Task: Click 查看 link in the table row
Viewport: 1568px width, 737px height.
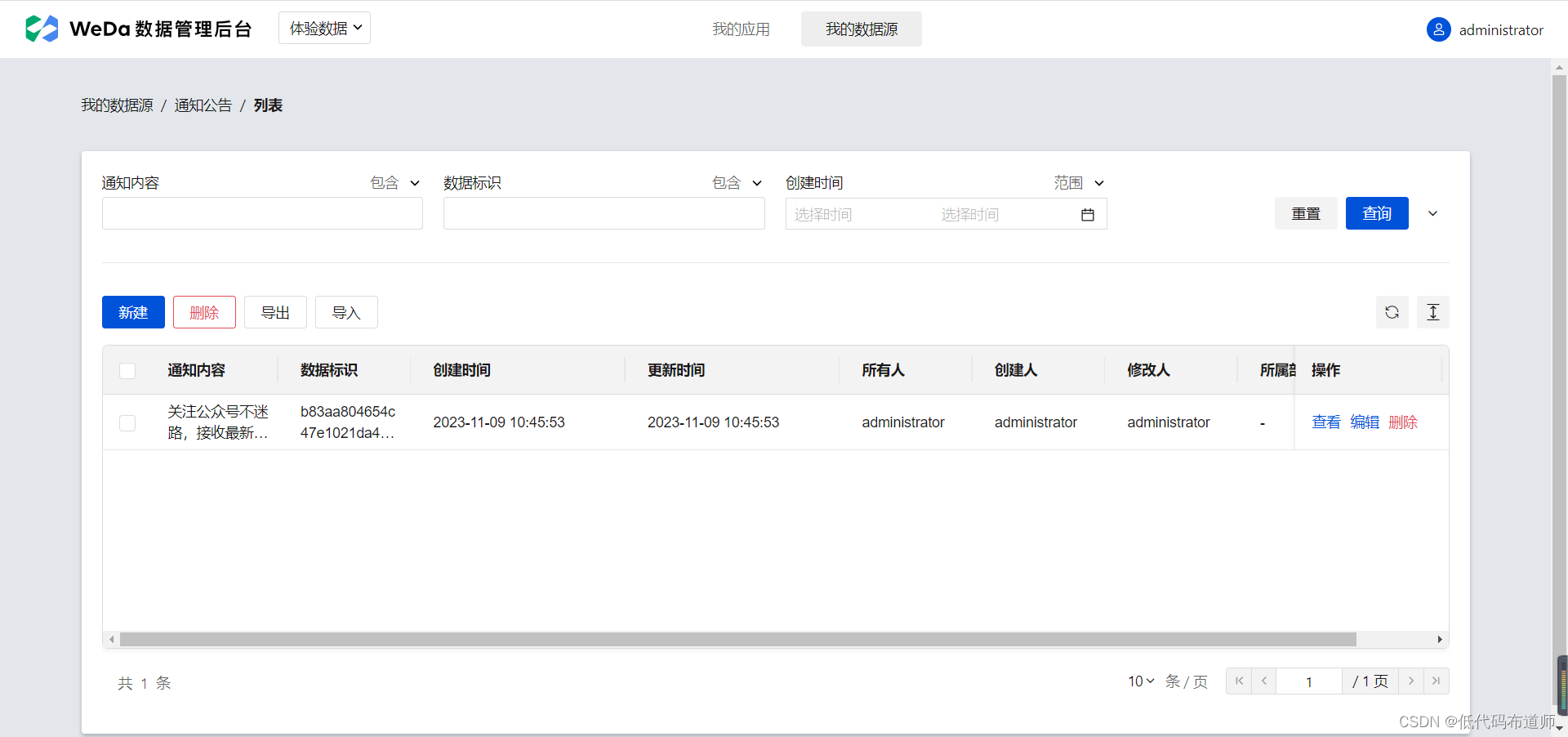Action: (x=1326, y=422)
